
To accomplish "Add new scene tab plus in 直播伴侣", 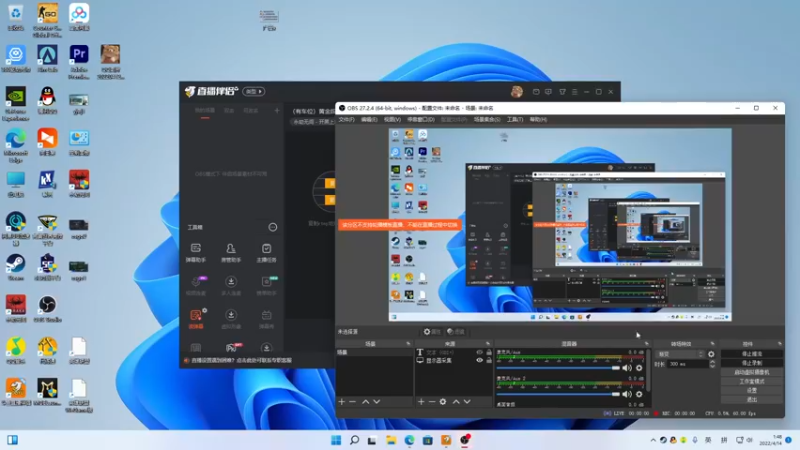I will click(277, 110).
